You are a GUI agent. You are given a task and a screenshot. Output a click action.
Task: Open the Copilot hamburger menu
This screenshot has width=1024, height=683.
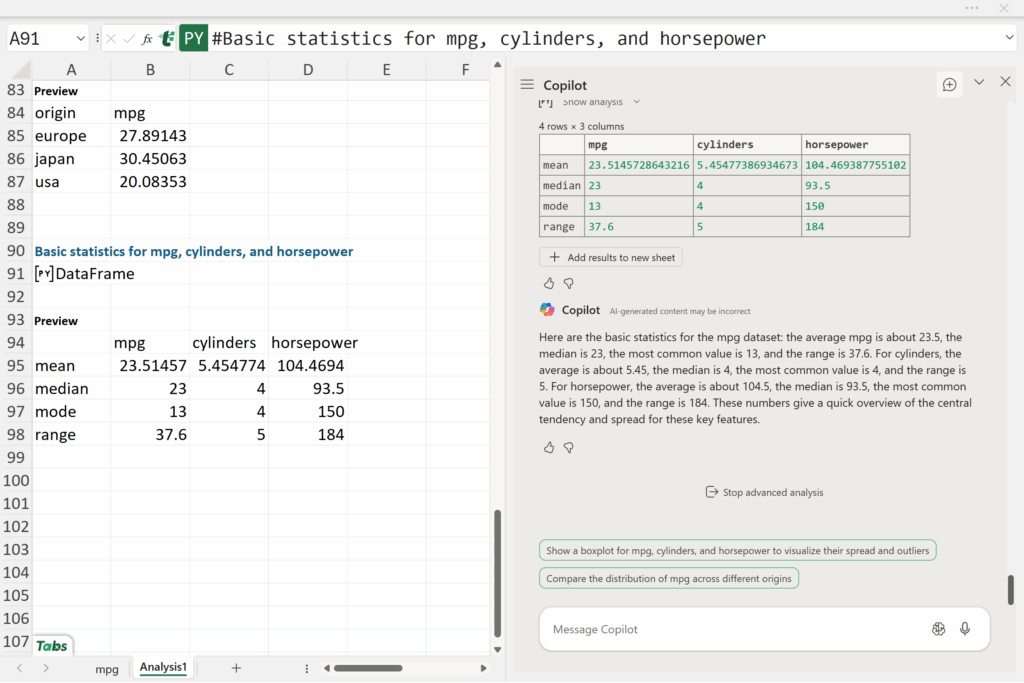click(x=527, y=85)
